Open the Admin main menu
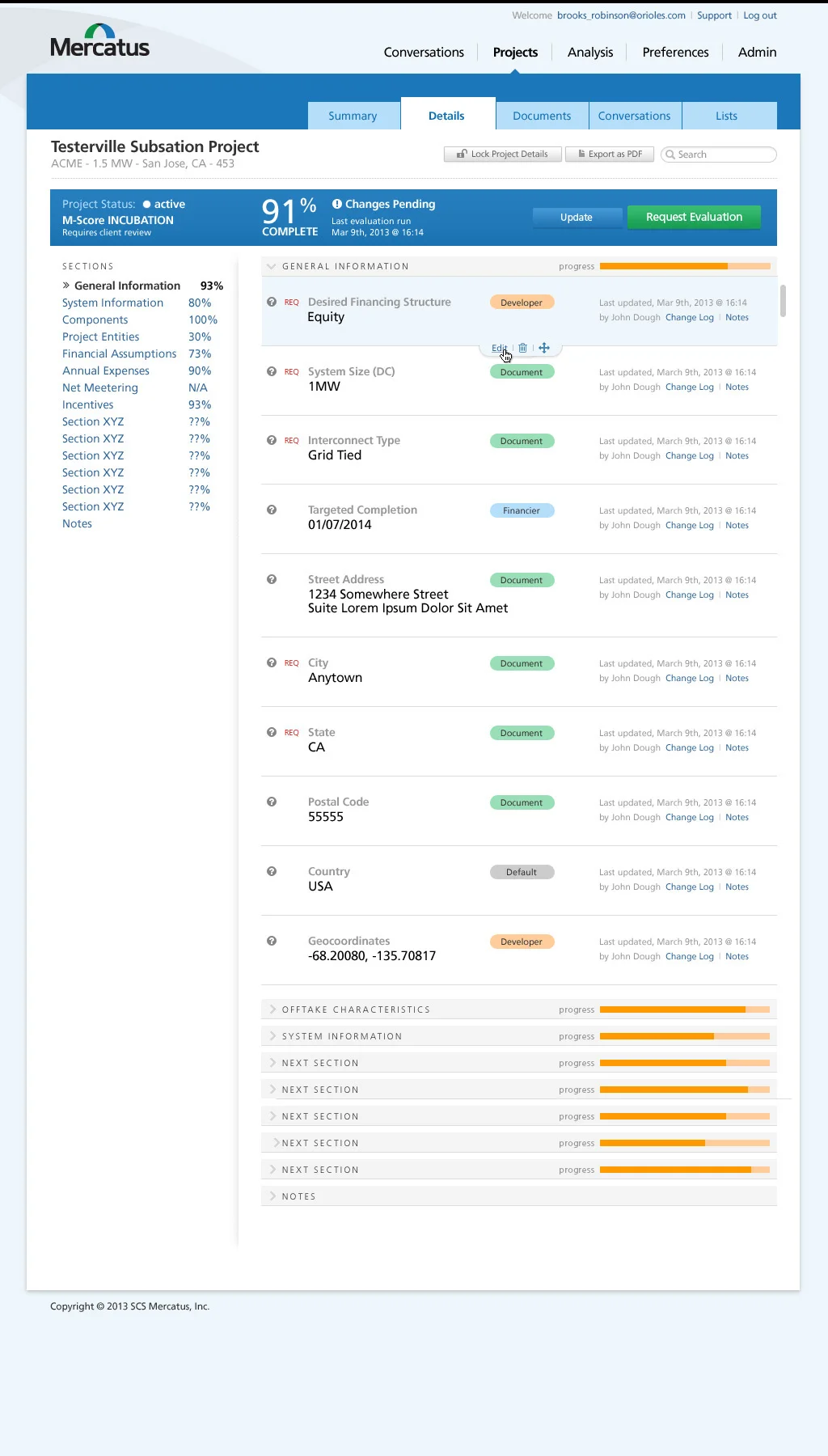 757,52
